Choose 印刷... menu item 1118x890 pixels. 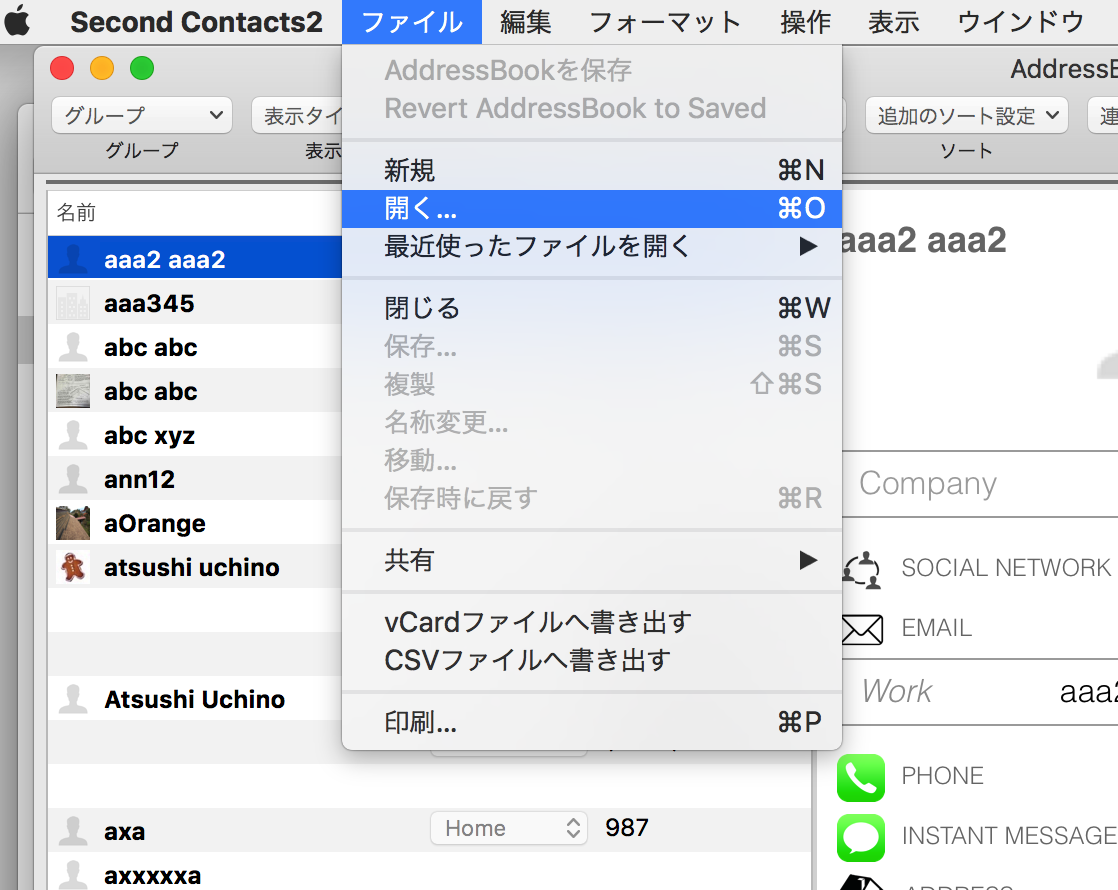[592, 722]
